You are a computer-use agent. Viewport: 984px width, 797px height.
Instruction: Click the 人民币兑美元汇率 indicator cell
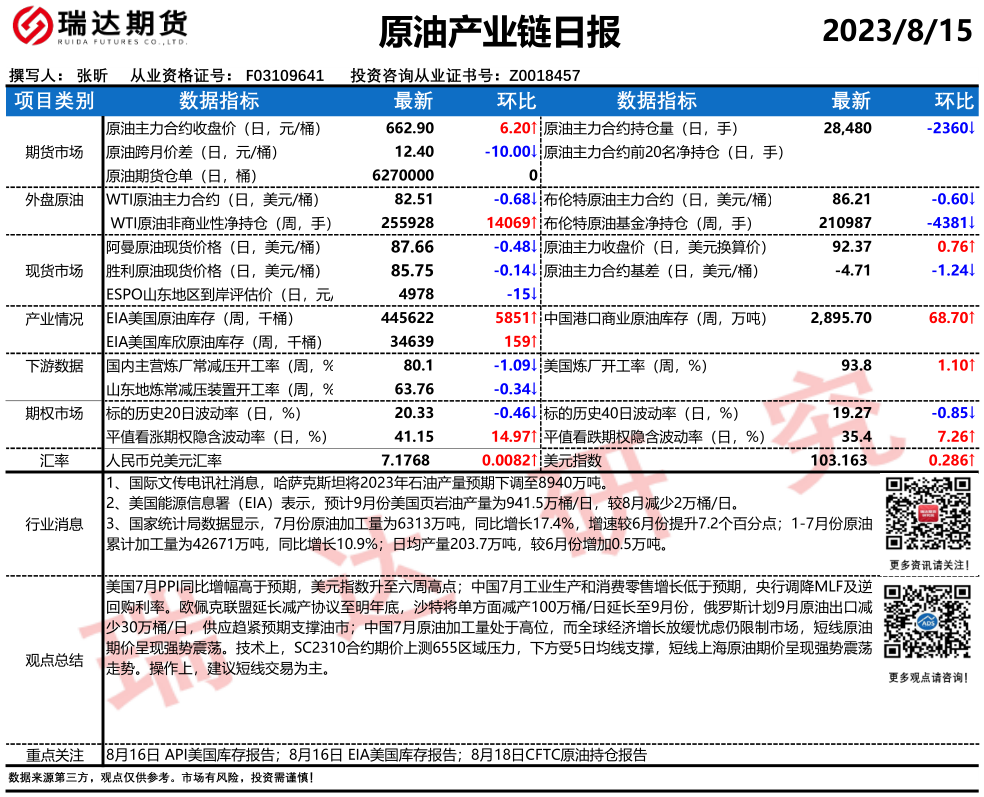click(x=164, y=461)
